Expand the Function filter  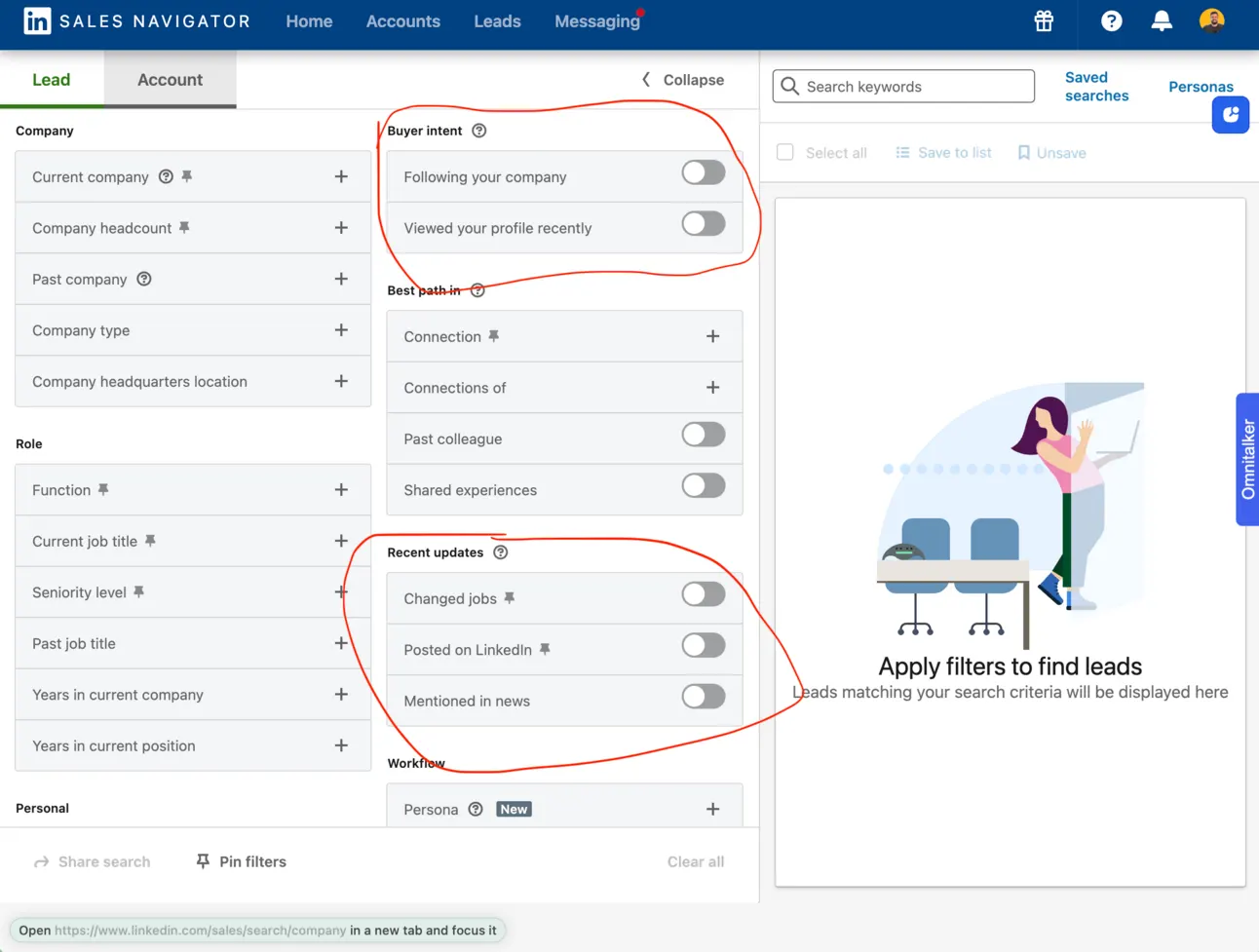click(341, 490)
